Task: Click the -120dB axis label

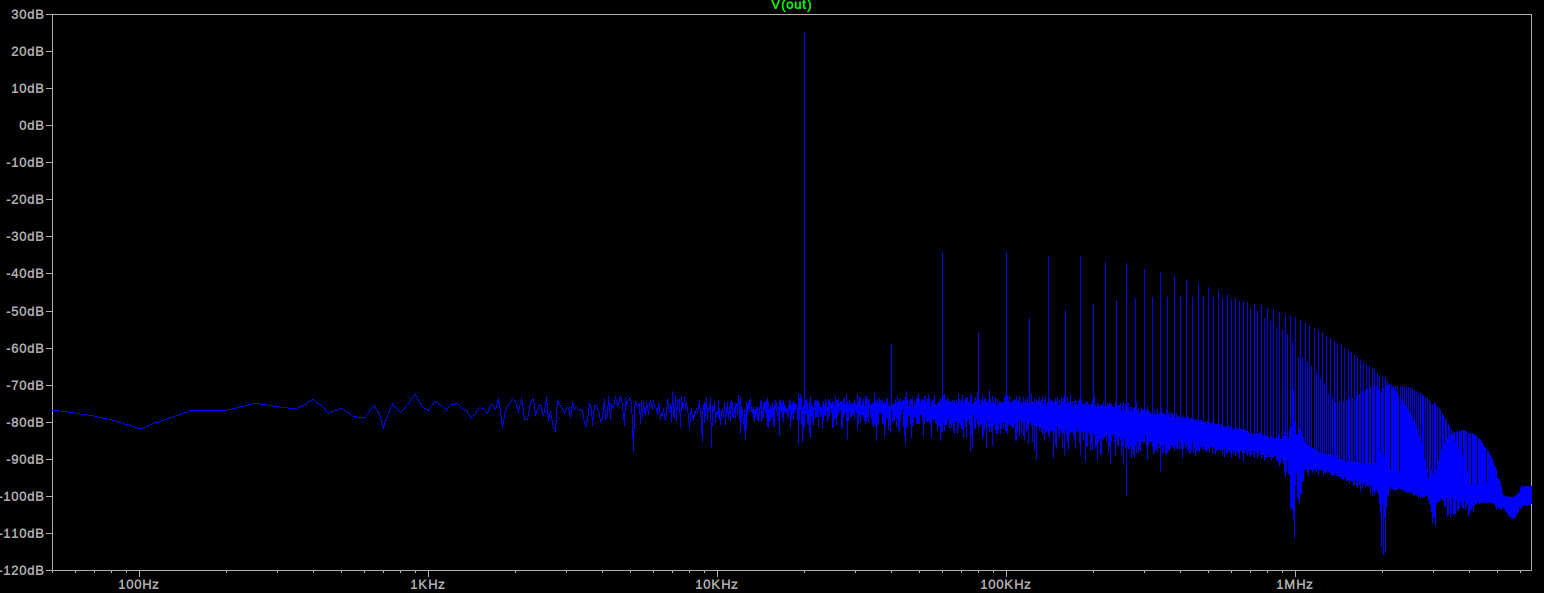Action: pyautogui.click(x=24, y=570)
